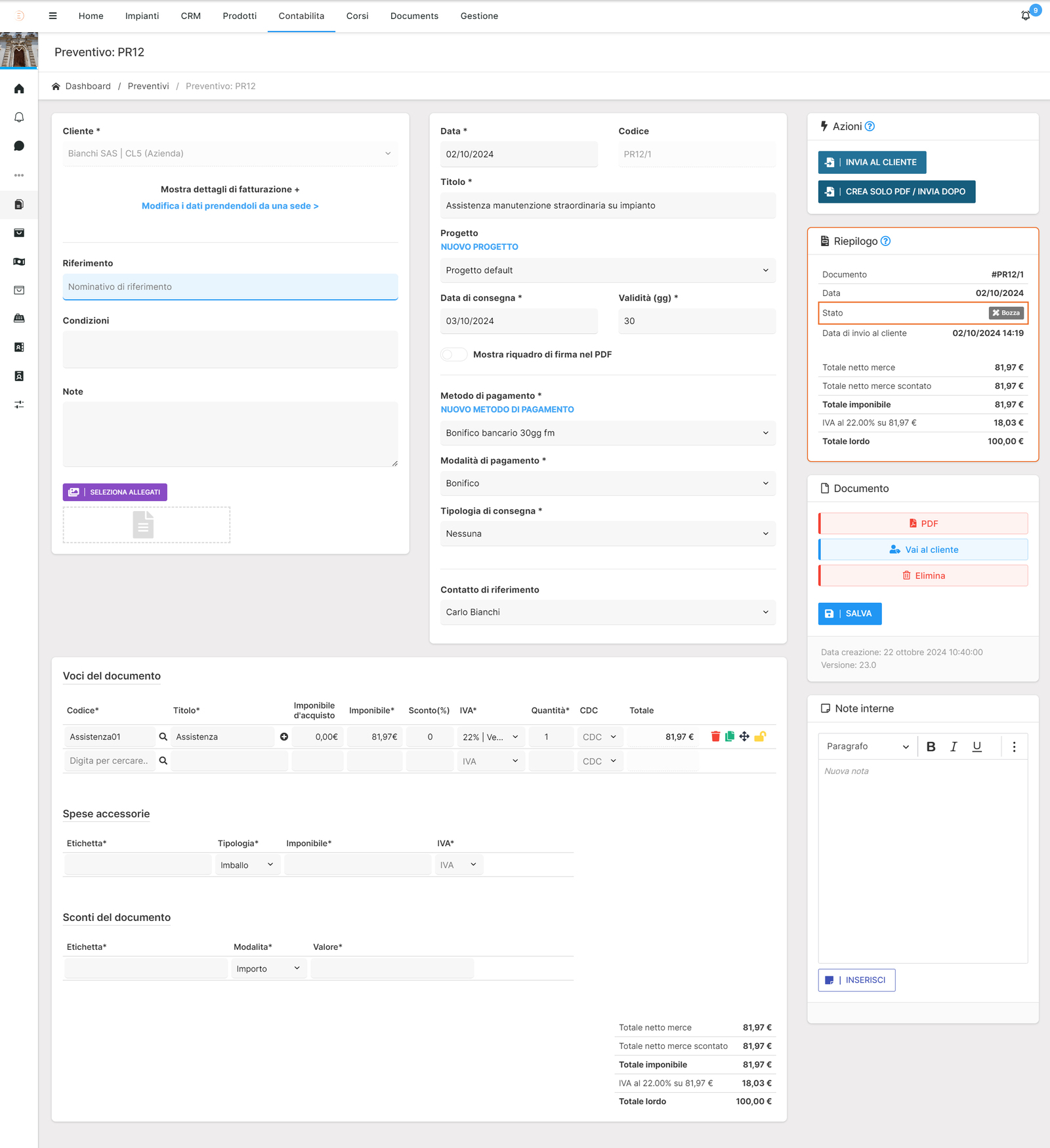Enable 'Mostra riquadro di firma nel PDF' toggle
This screenshot has height=1148, width=1050.
point(453,355)
